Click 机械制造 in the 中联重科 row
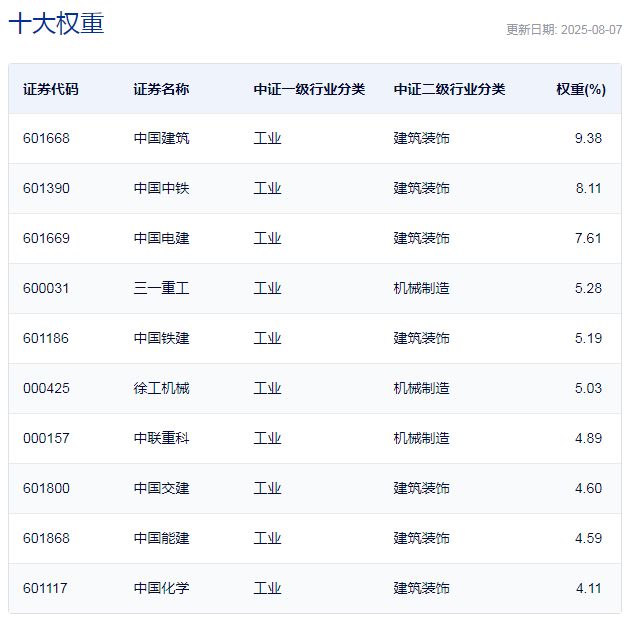Viewport: 627px width, 619px height. (x=421, y=438)
